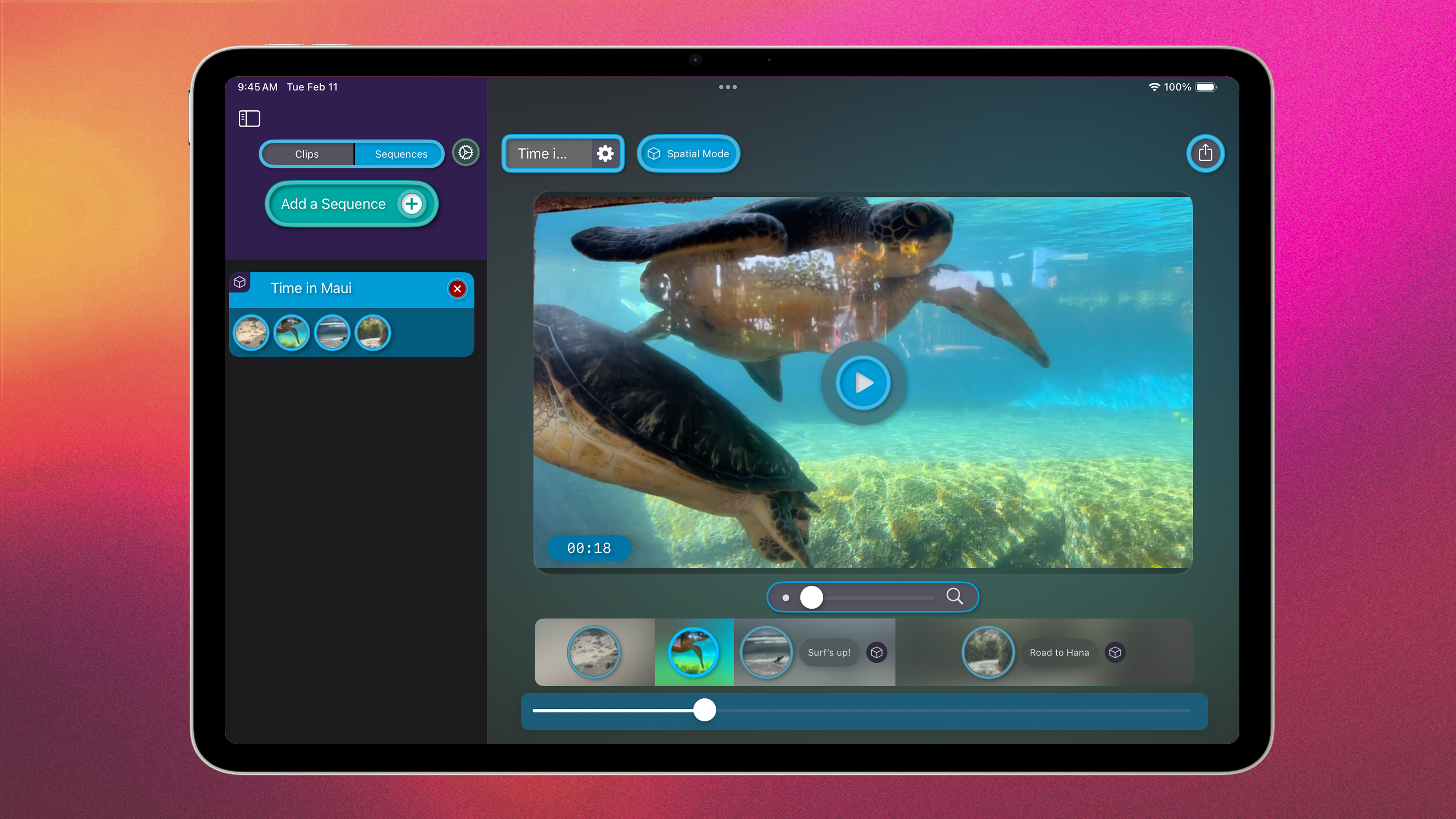Screen dimensions: 1456x819
Task: Toggle the sidebar panel icon
Action: [x=249, y=119]
